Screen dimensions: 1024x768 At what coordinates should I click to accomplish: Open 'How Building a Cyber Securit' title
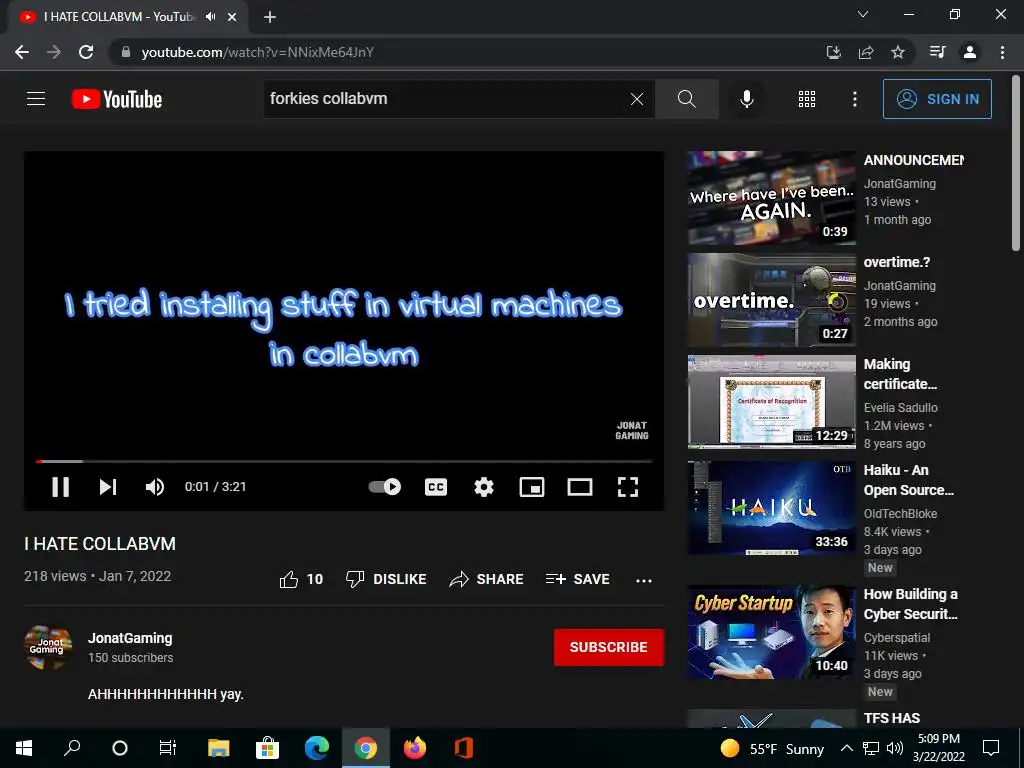pyautogui.click(x=910, y=604)
